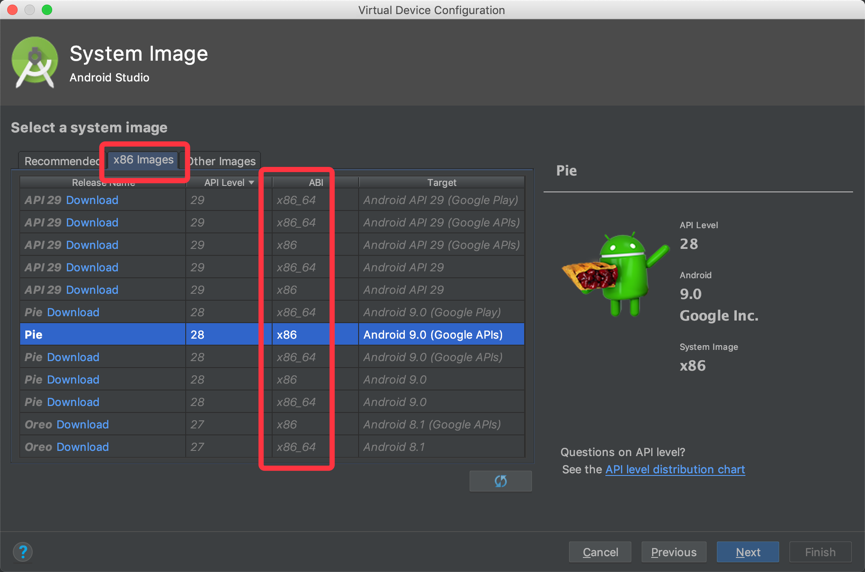Download API 29 x86 plain Android image
Screen dimensions: 865x572
[x=92, y=290]
